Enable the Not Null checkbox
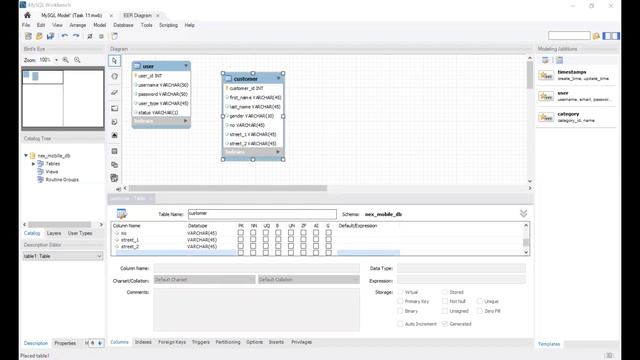640x360 pixels. coord(444,301)
